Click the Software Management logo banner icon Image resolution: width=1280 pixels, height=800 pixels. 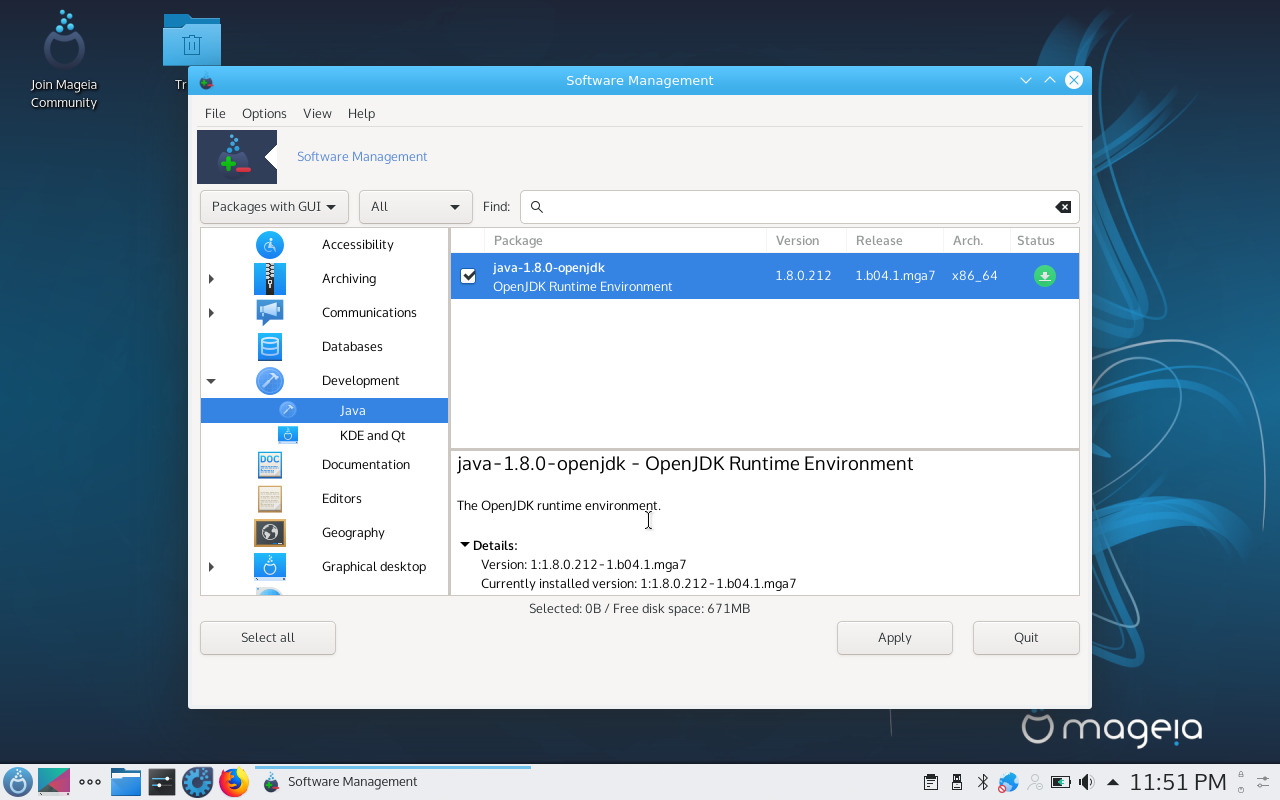[x=237, y=157]
